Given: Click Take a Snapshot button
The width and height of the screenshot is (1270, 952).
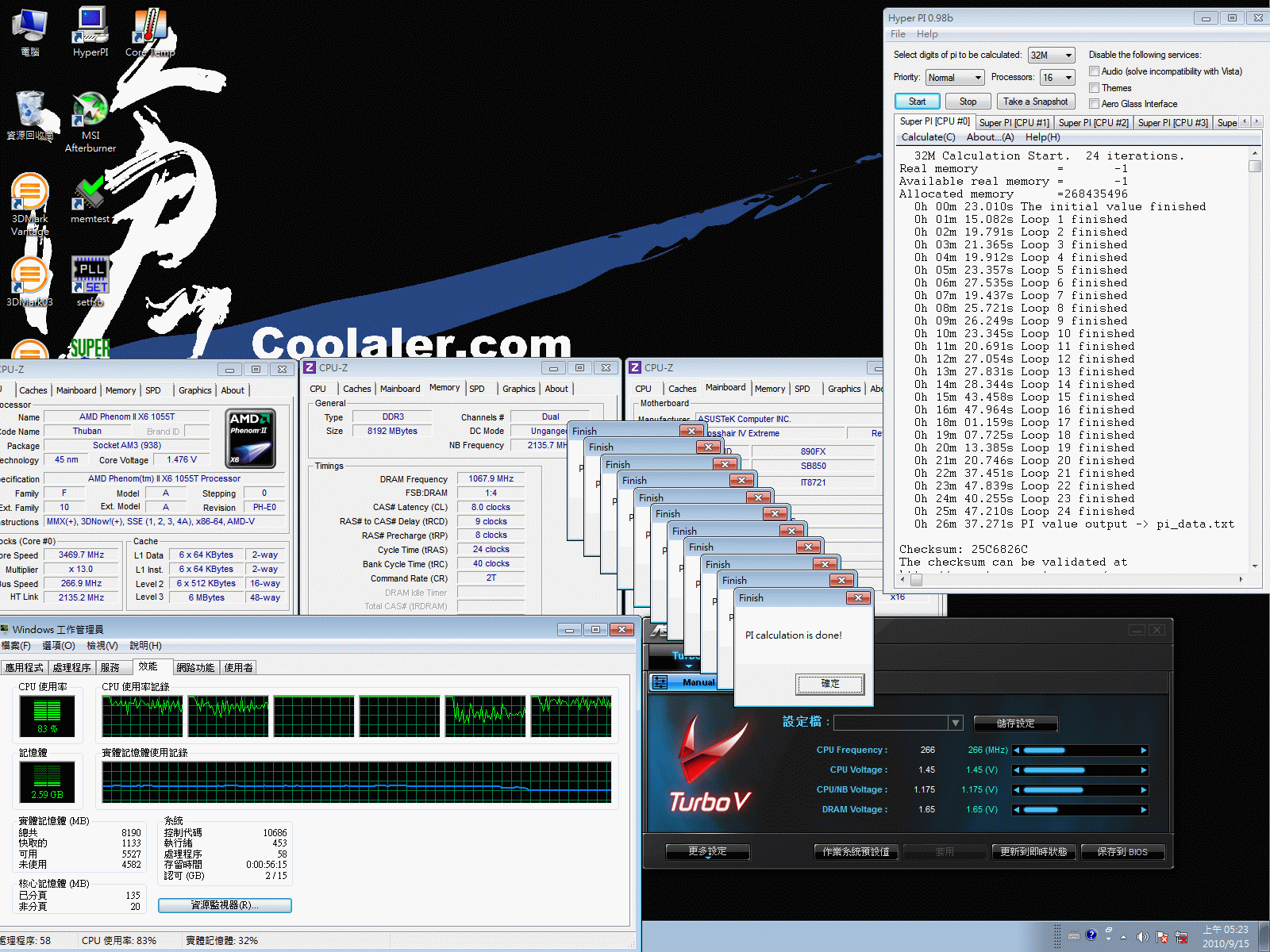Looking at the screenshot, I should point(1035,102).
